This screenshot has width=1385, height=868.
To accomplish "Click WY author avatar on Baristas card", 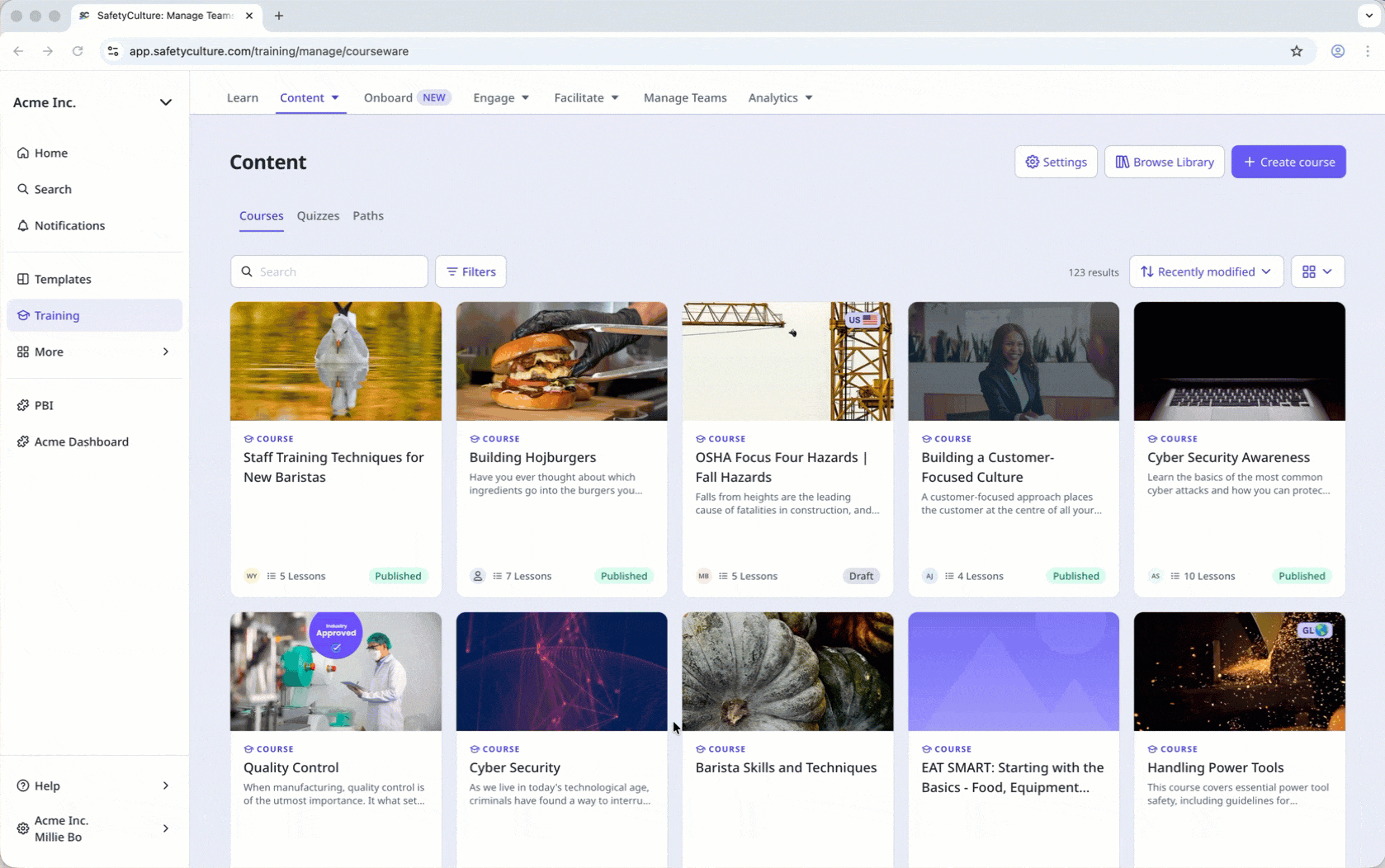I will click(252, 576).
